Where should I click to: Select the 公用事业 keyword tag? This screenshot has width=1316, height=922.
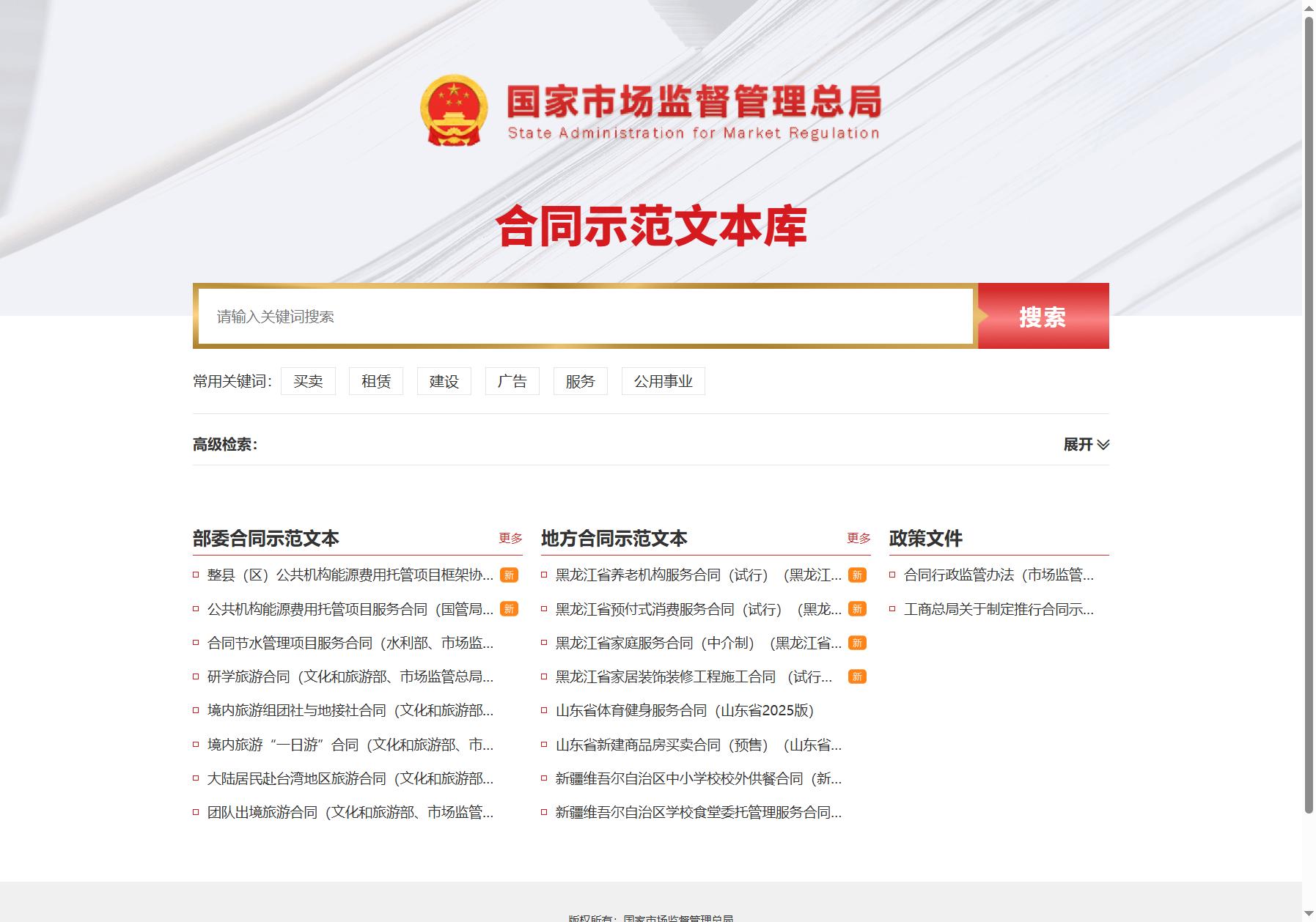coord(663,381)
